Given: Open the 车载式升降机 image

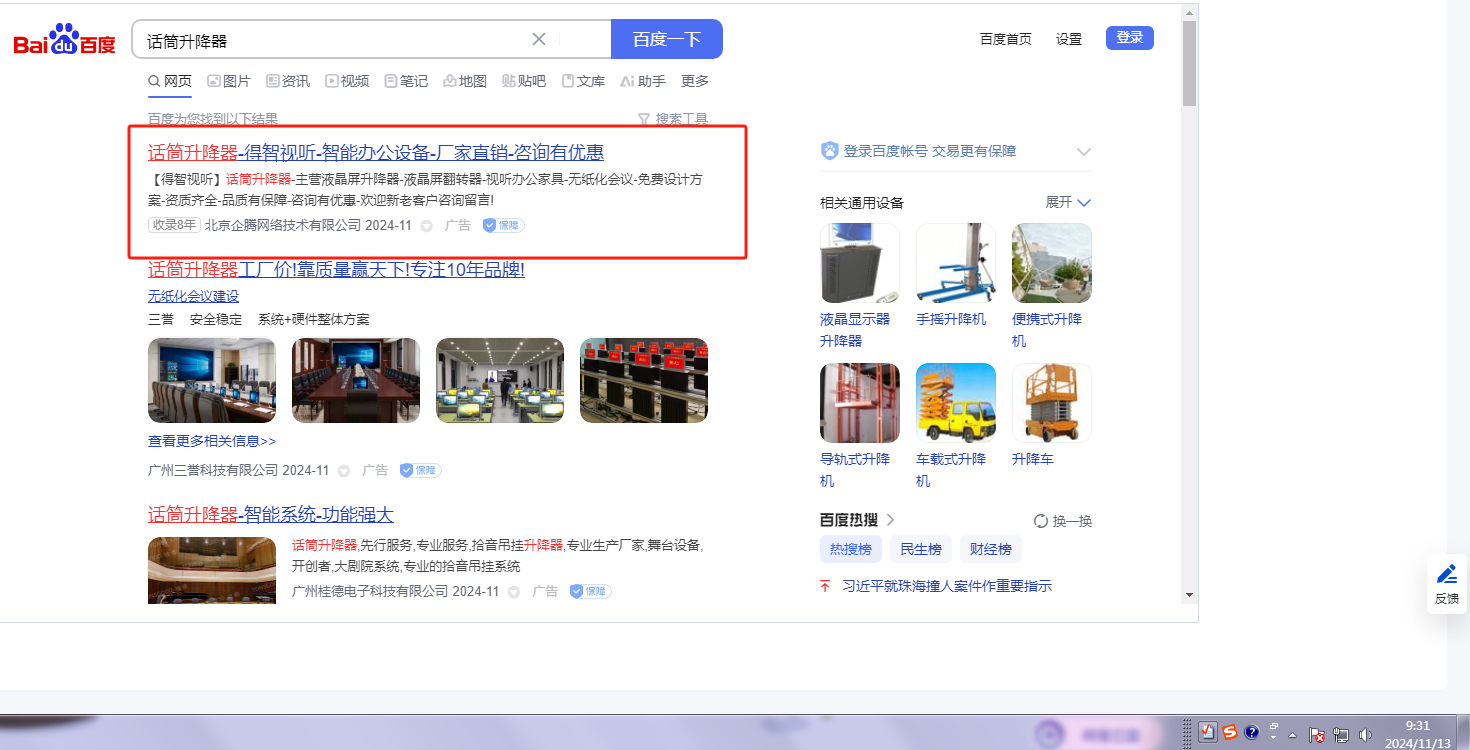Looking at the screenshot, I should coord(956,403).
